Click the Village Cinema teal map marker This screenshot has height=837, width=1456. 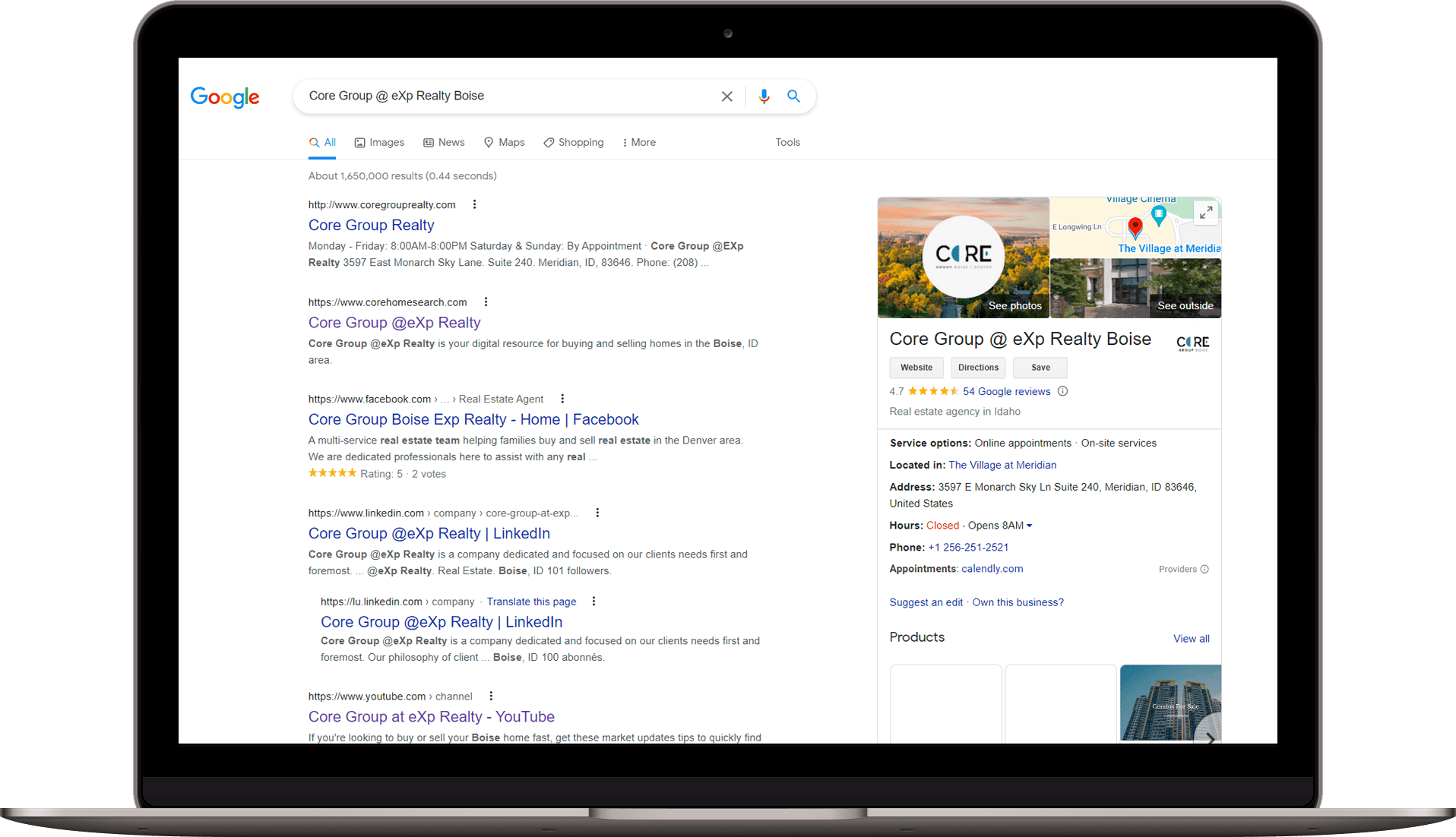pos(1159,216)
